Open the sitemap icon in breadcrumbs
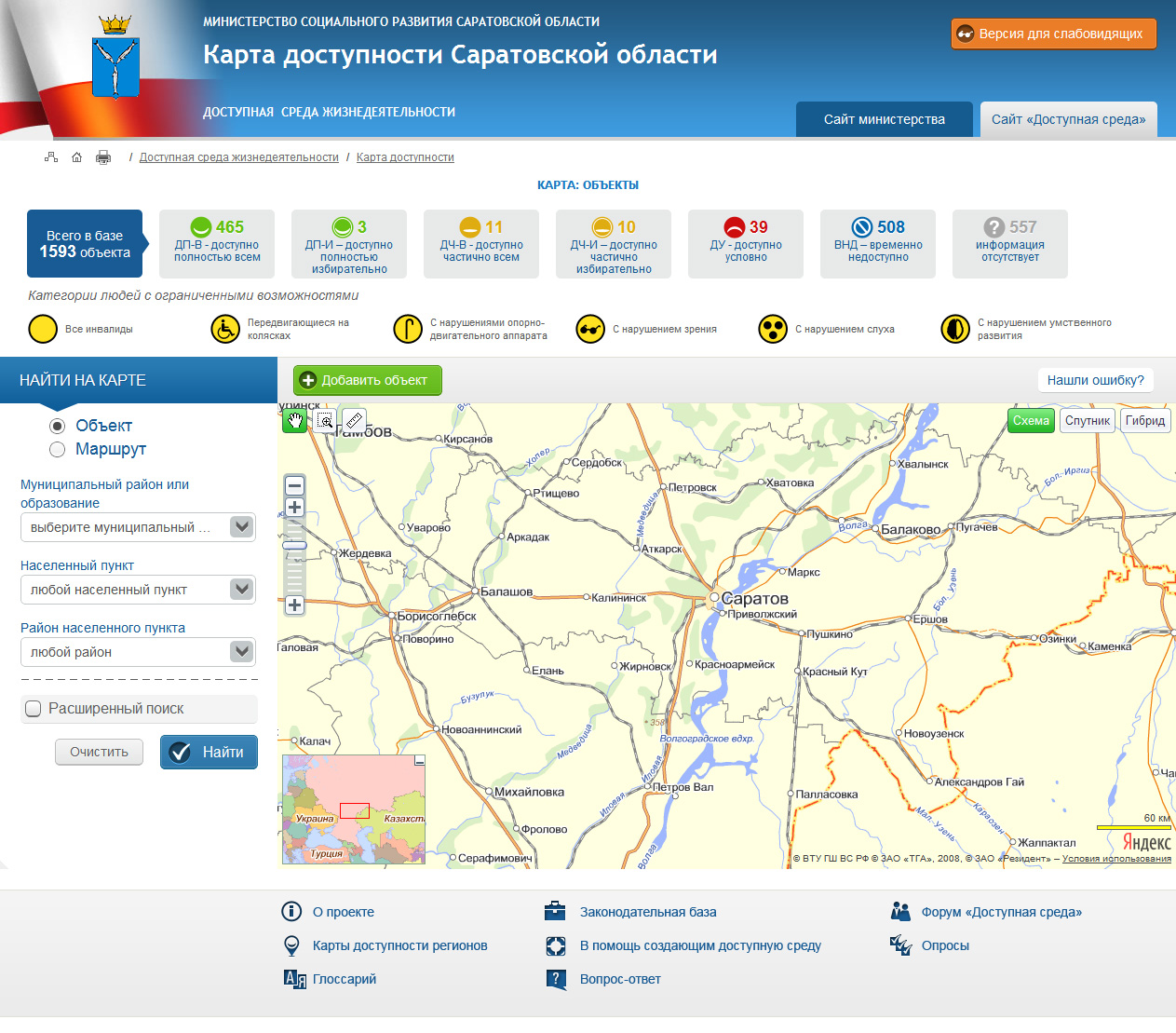 click(51, 157)
